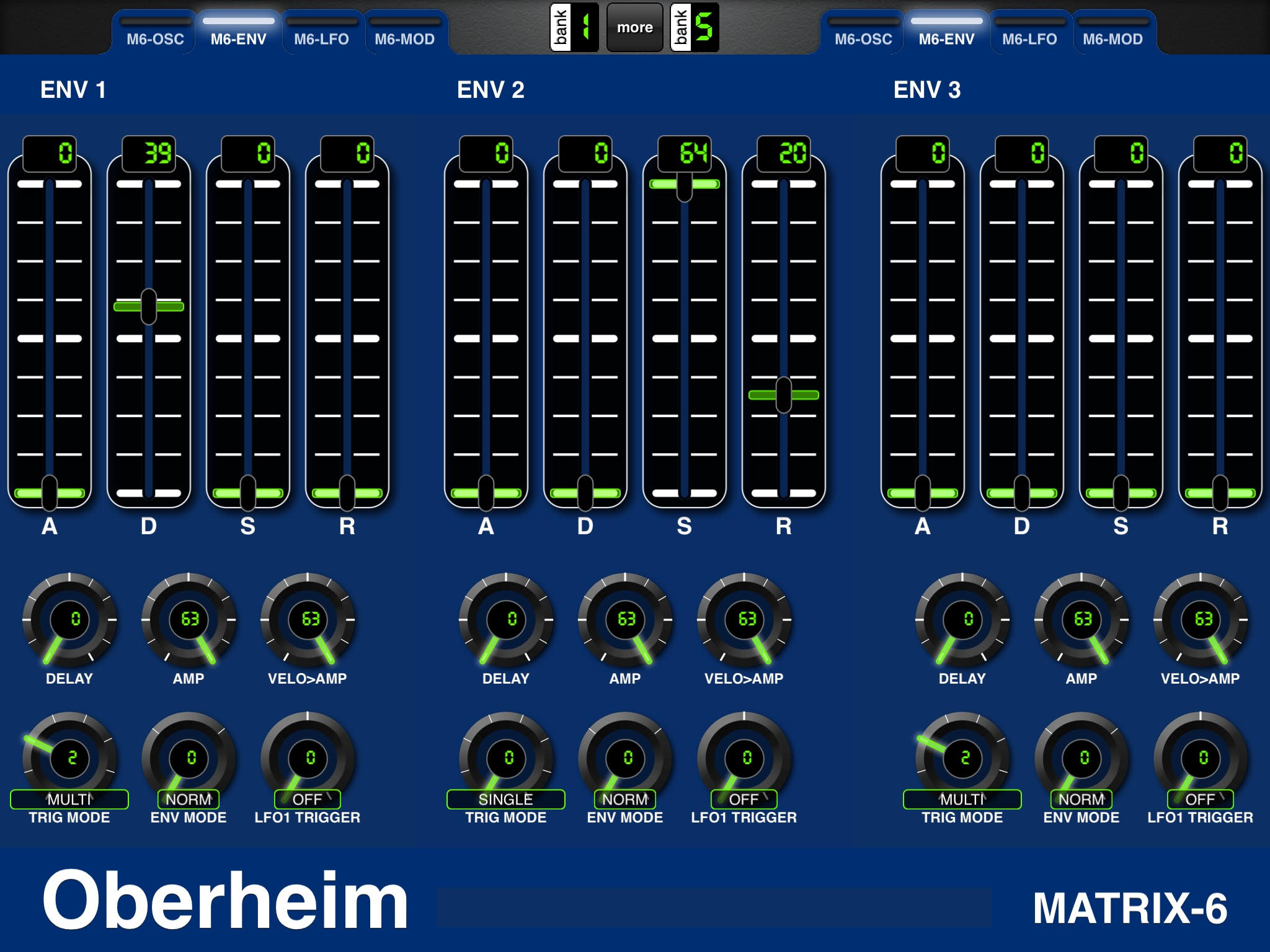Click ENV 2 Sustain slider handle
Screen dimensions: 1270x952
tap(685, 184)
